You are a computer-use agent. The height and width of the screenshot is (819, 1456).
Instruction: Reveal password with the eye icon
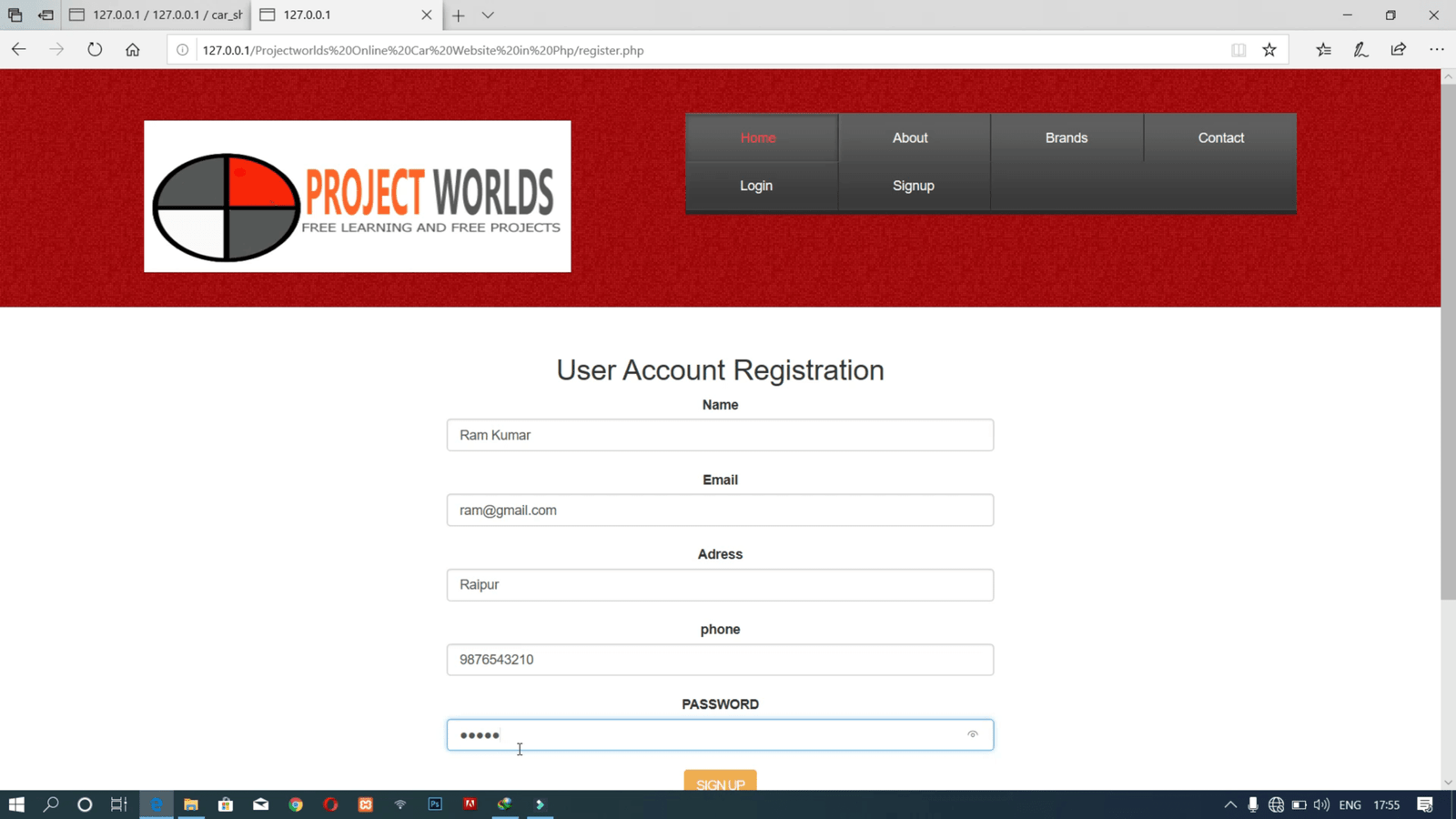pos(973,734)
